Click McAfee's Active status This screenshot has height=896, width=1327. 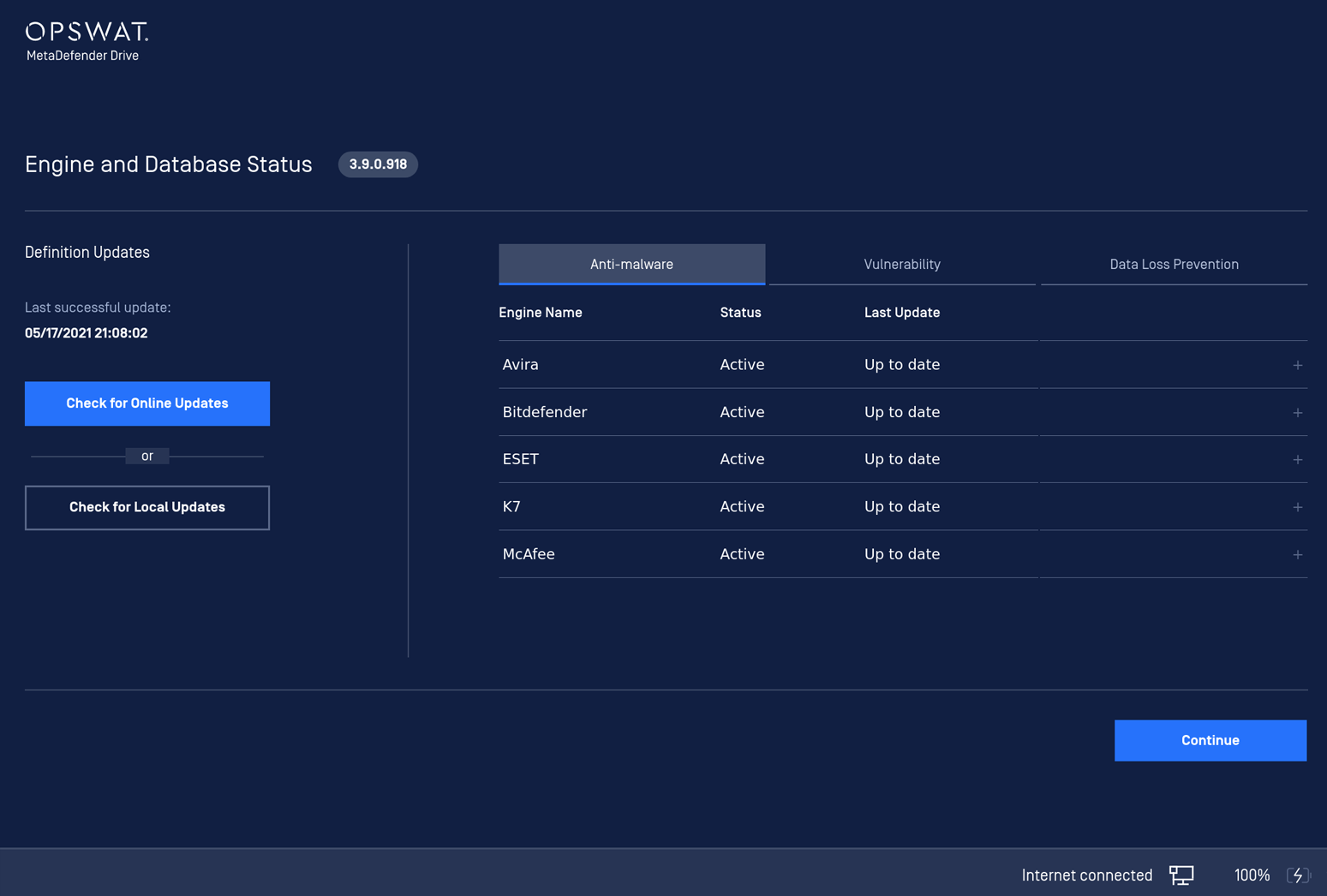(742, 554)
